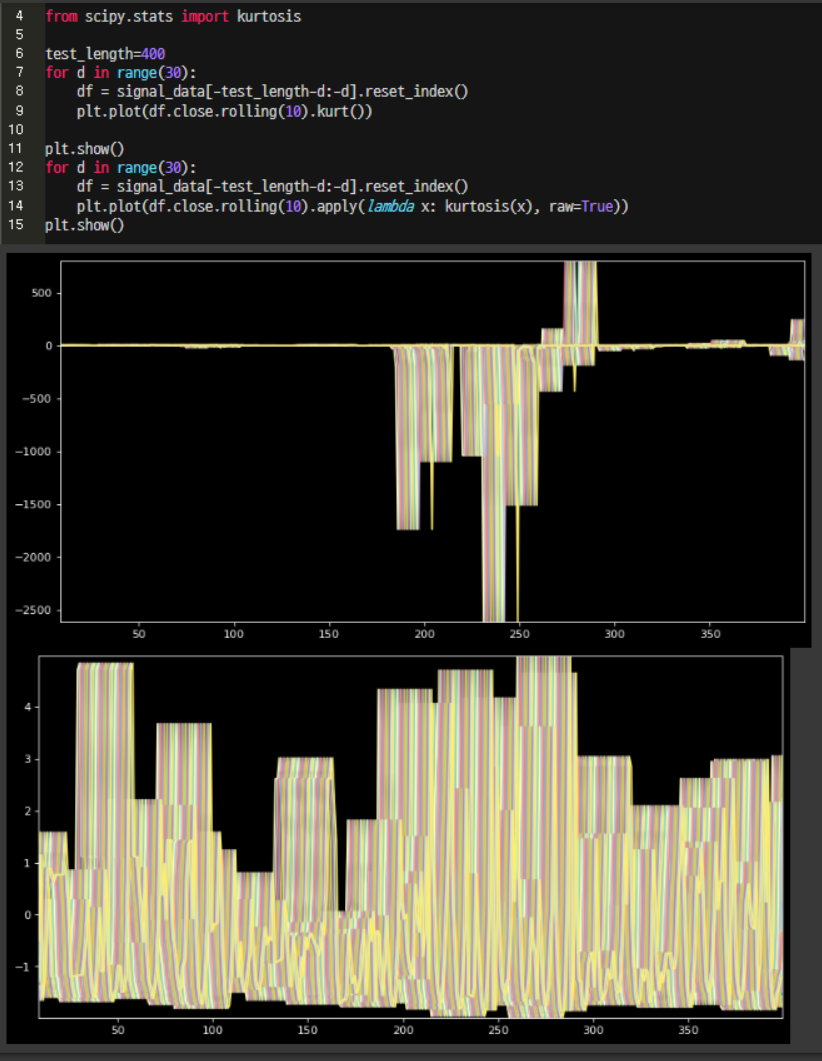The height and width of the screenshot is (1061, 822).
Task: Place cursor on line 13 signal_data slicing code
Action: coord(272,186)
